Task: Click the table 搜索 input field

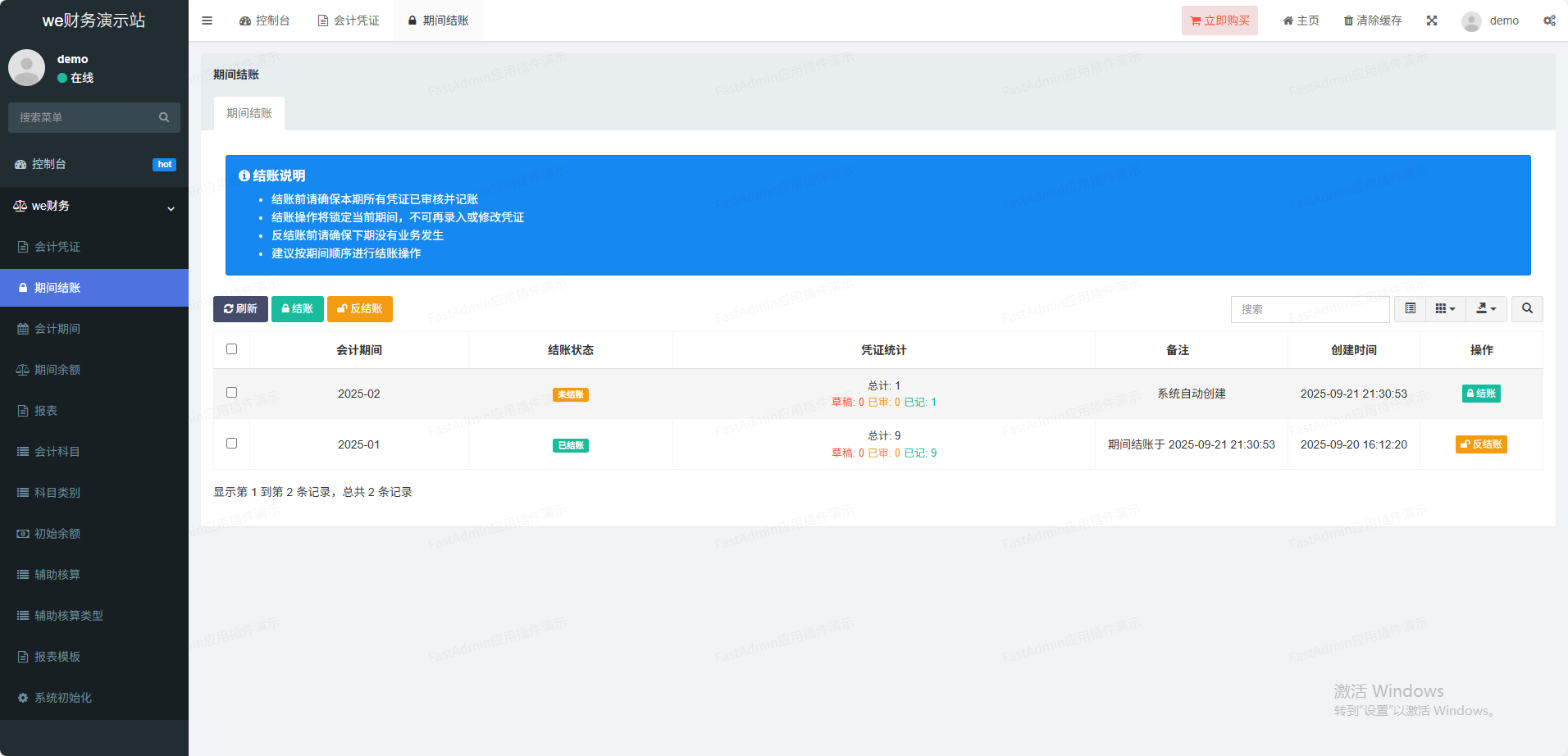Action: pyautogui.click(x=1310, y=309)
